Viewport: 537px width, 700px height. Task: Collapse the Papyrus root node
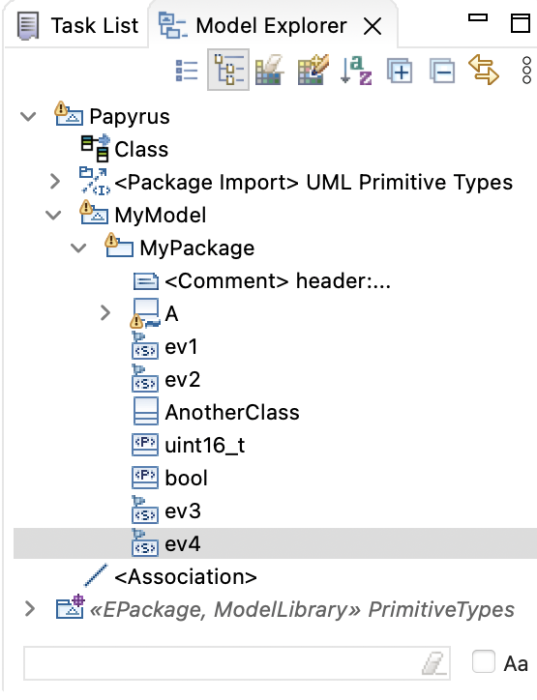tap(28, 117)
